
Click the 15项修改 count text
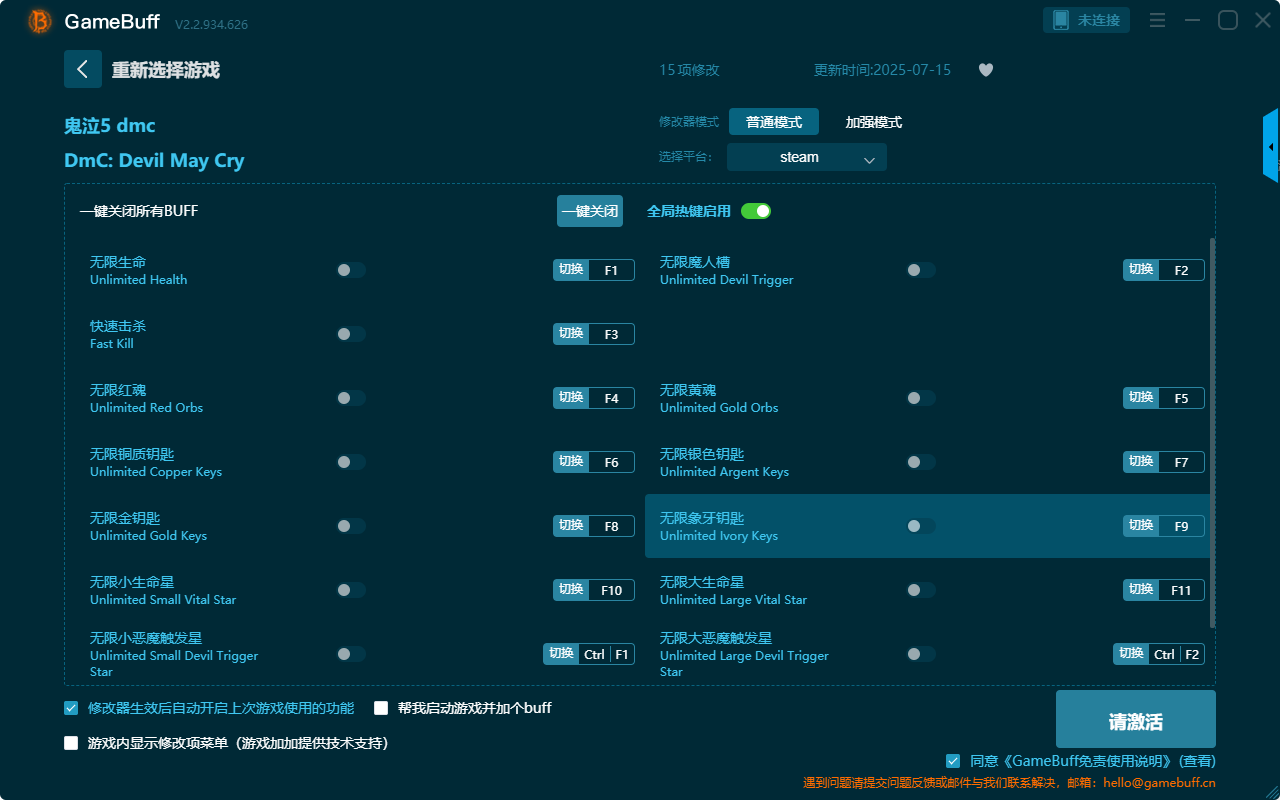pos(689,70)
